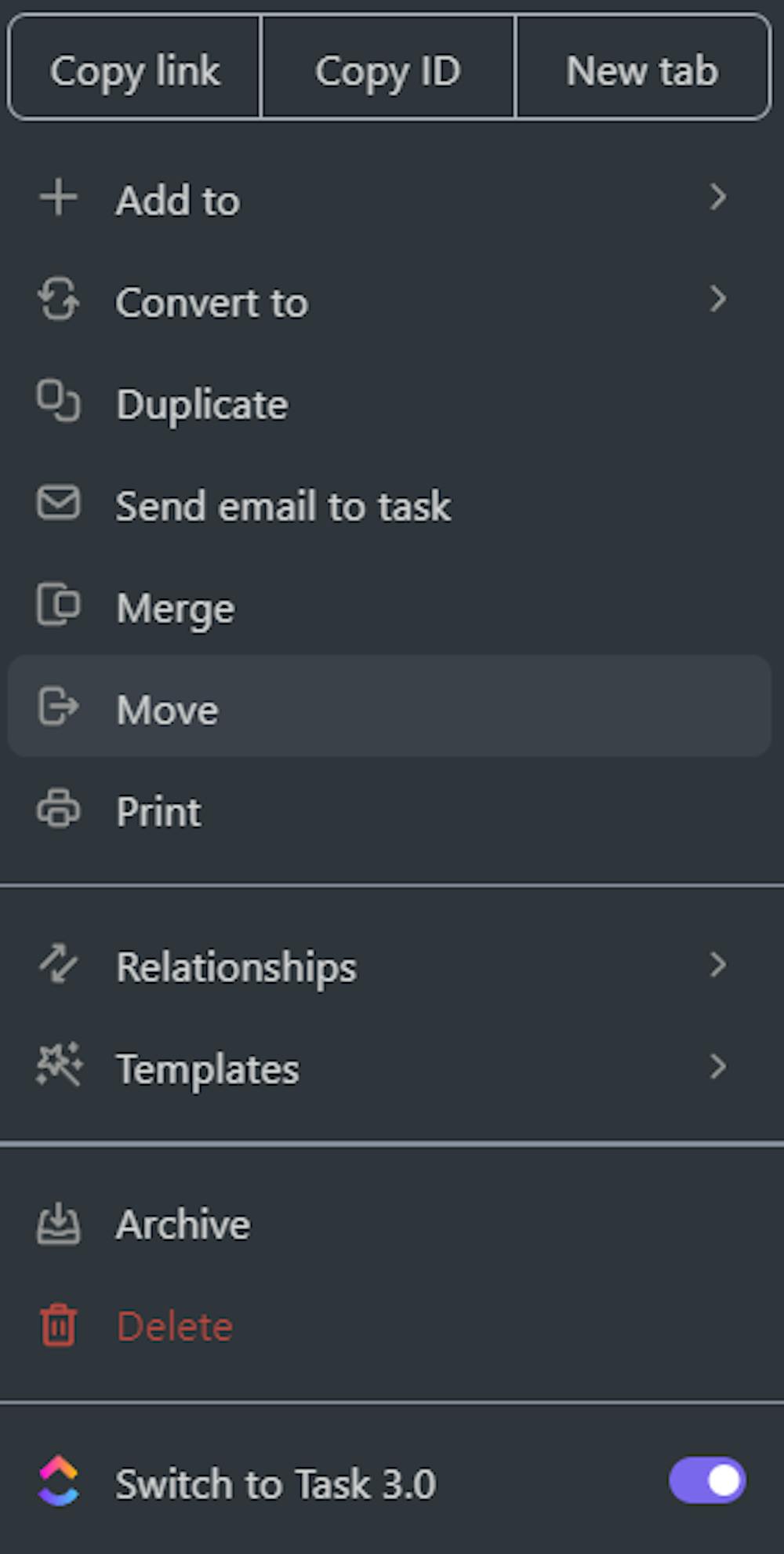Expand the Add to submenu chevron
784x1554 pixels.
pos(717,197)
